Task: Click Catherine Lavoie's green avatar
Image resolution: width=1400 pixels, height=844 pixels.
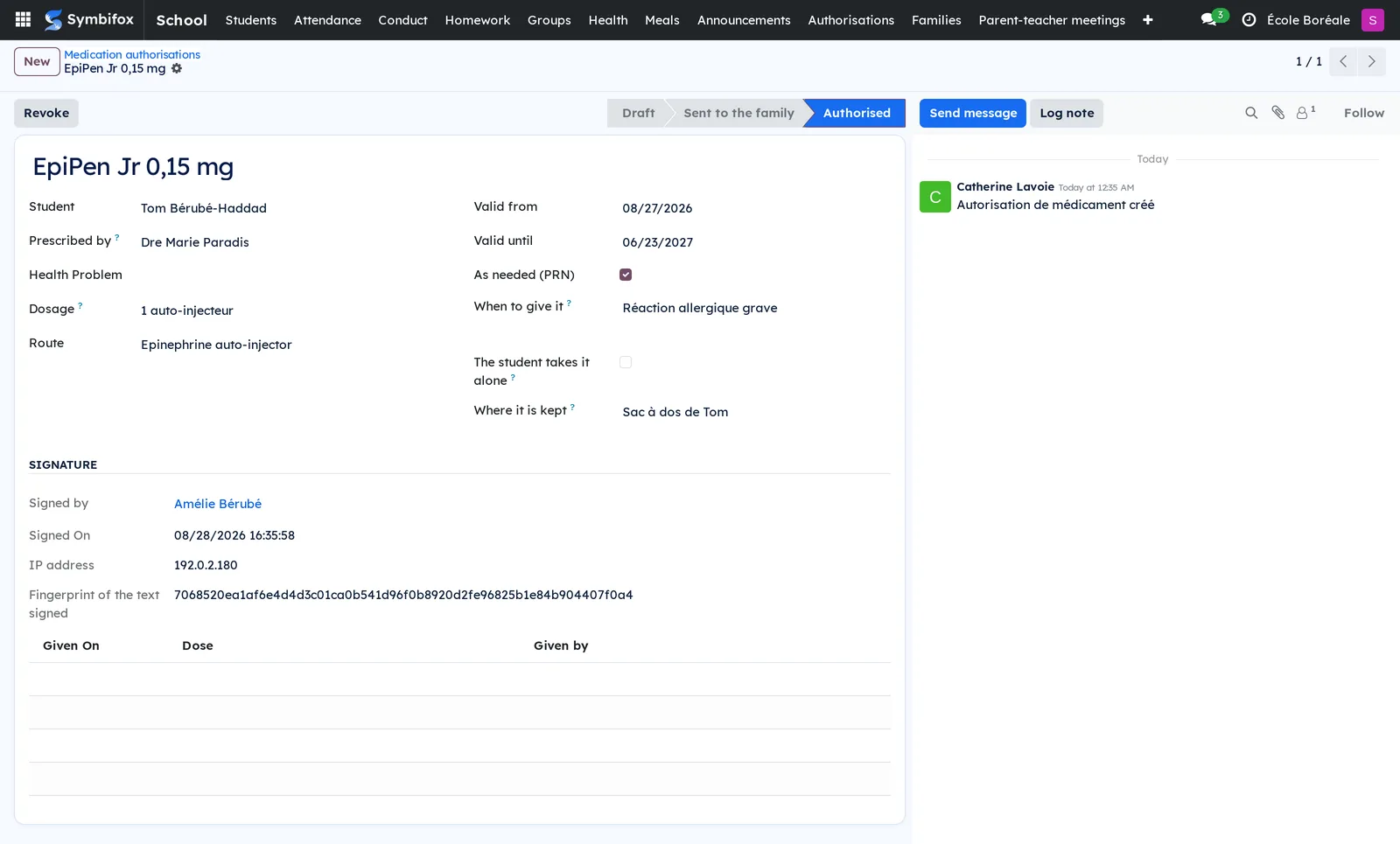Action: point(934,197)
